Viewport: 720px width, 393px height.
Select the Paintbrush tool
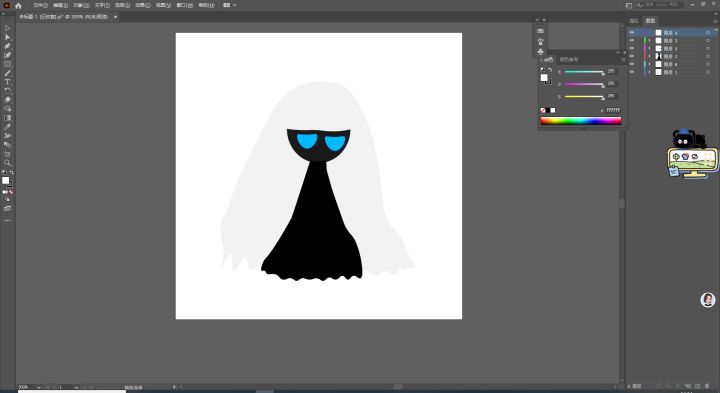(7, 73)
